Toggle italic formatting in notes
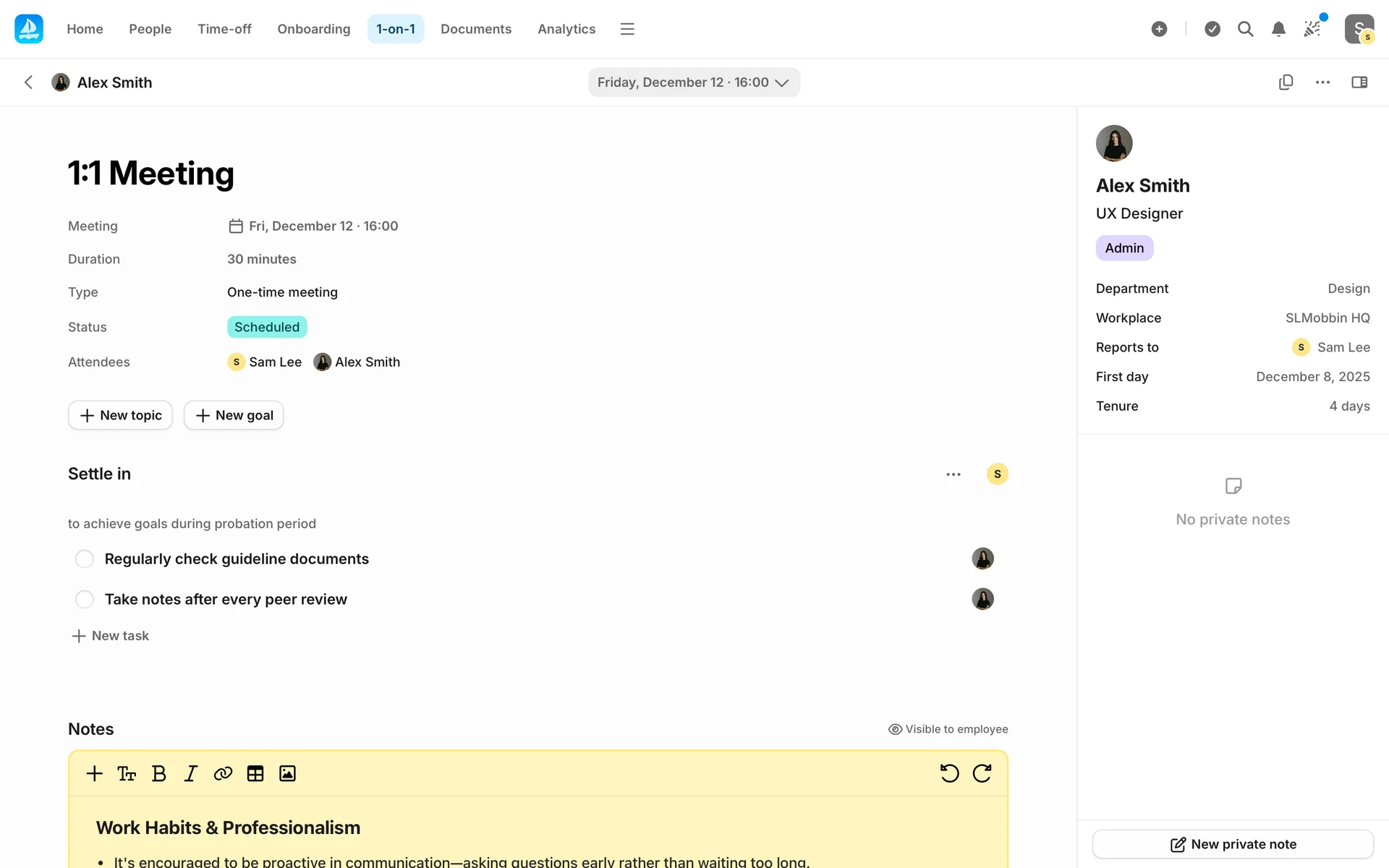The height and width of the screenshot is (868, 1389). 190,773
